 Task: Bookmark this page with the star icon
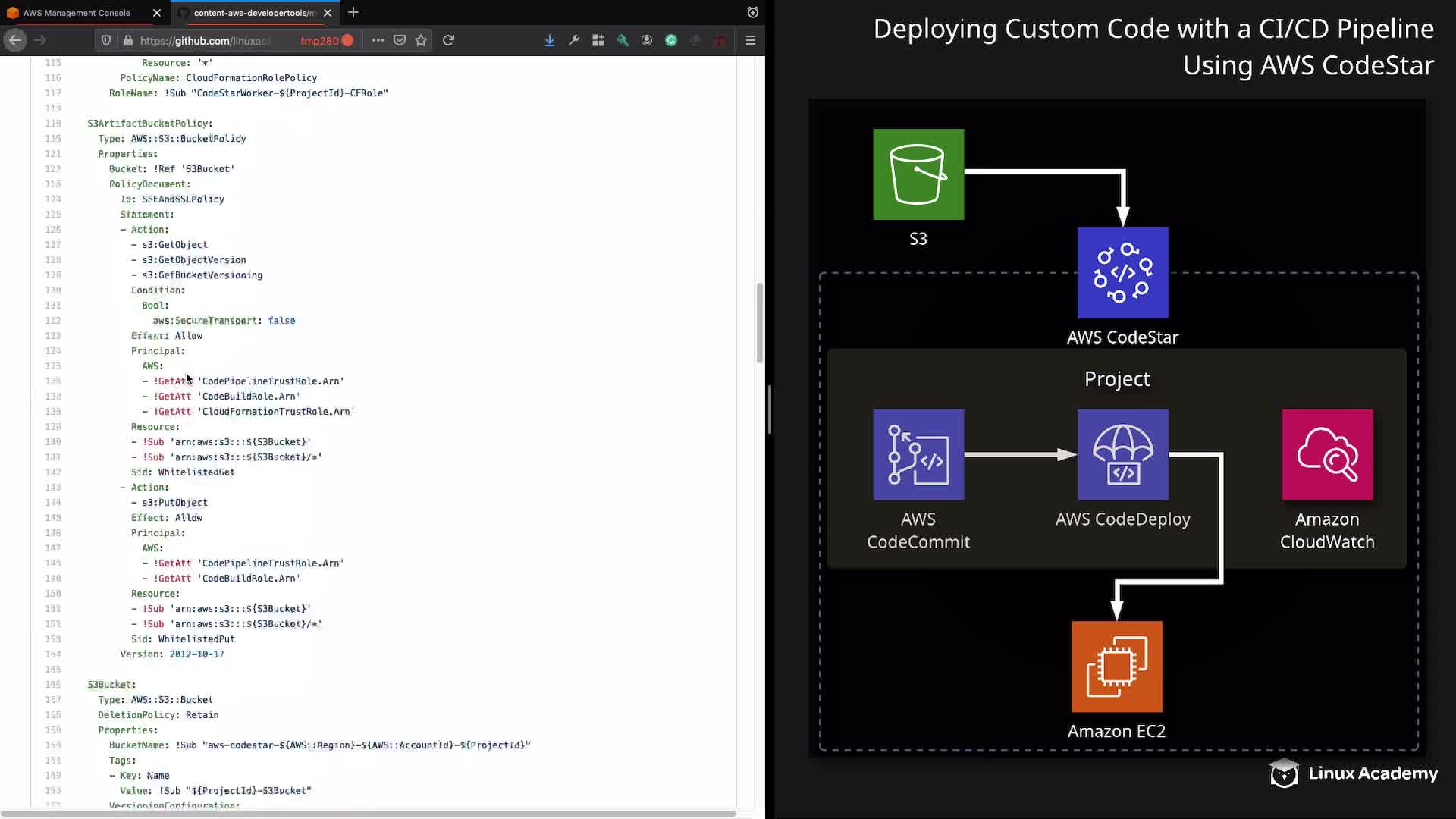coord(421,40)
